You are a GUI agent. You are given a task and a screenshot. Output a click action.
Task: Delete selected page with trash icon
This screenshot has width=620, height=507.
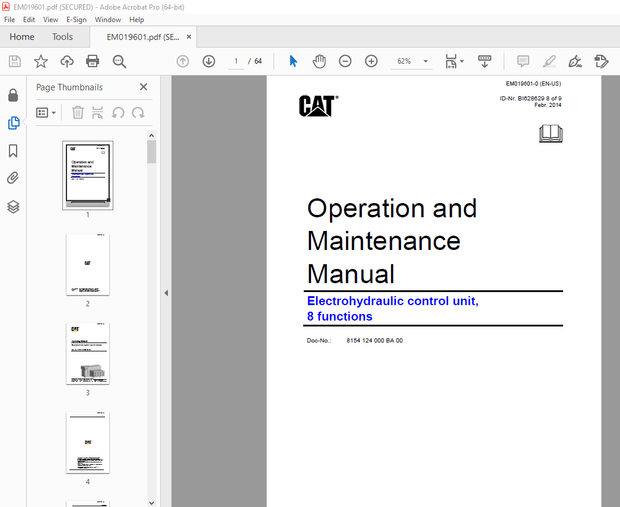pyautogui.click(x=78, y=113)
